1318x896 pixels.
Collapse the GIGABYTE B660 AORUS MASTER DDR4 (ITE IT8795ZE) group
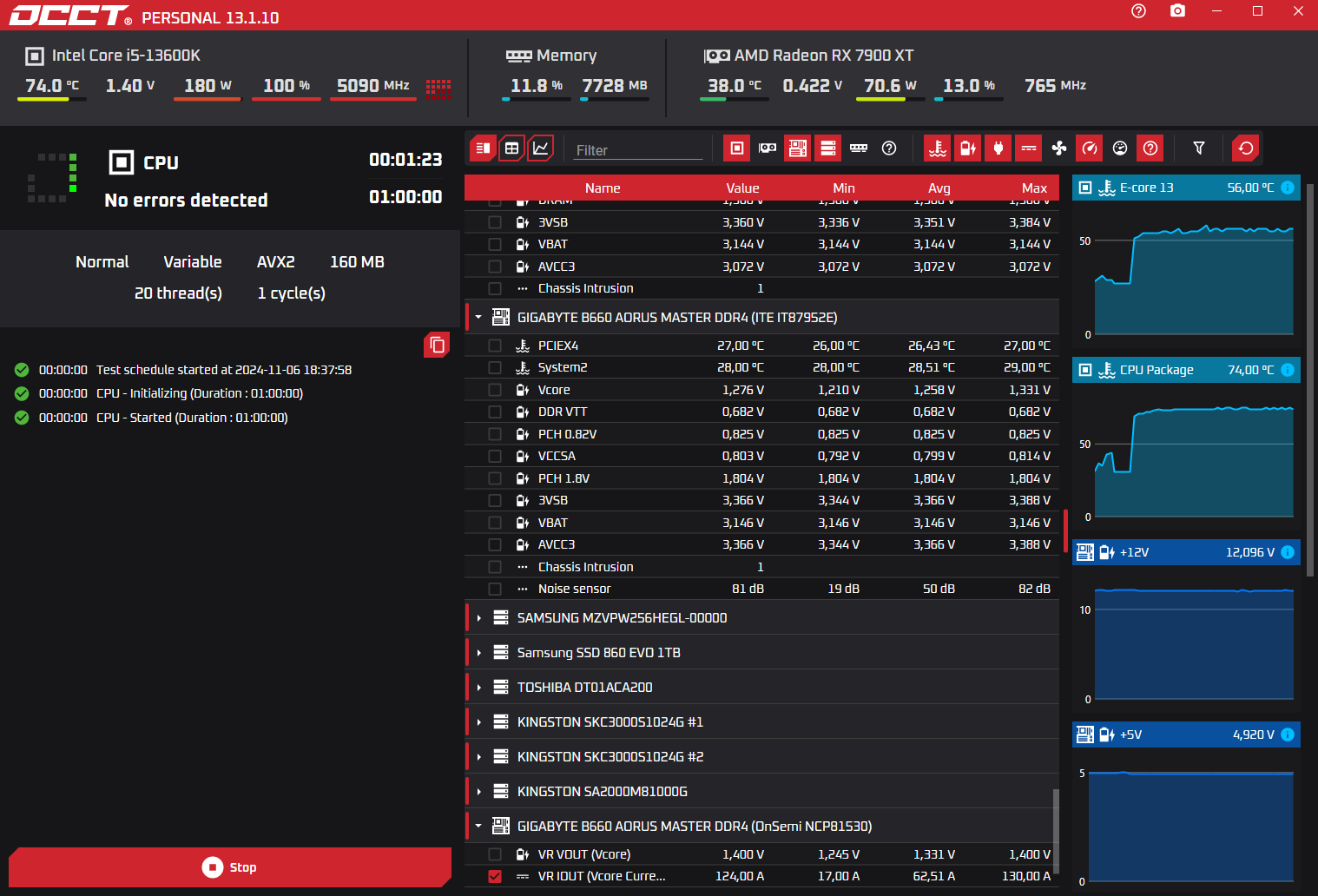(x=478, y=318)
